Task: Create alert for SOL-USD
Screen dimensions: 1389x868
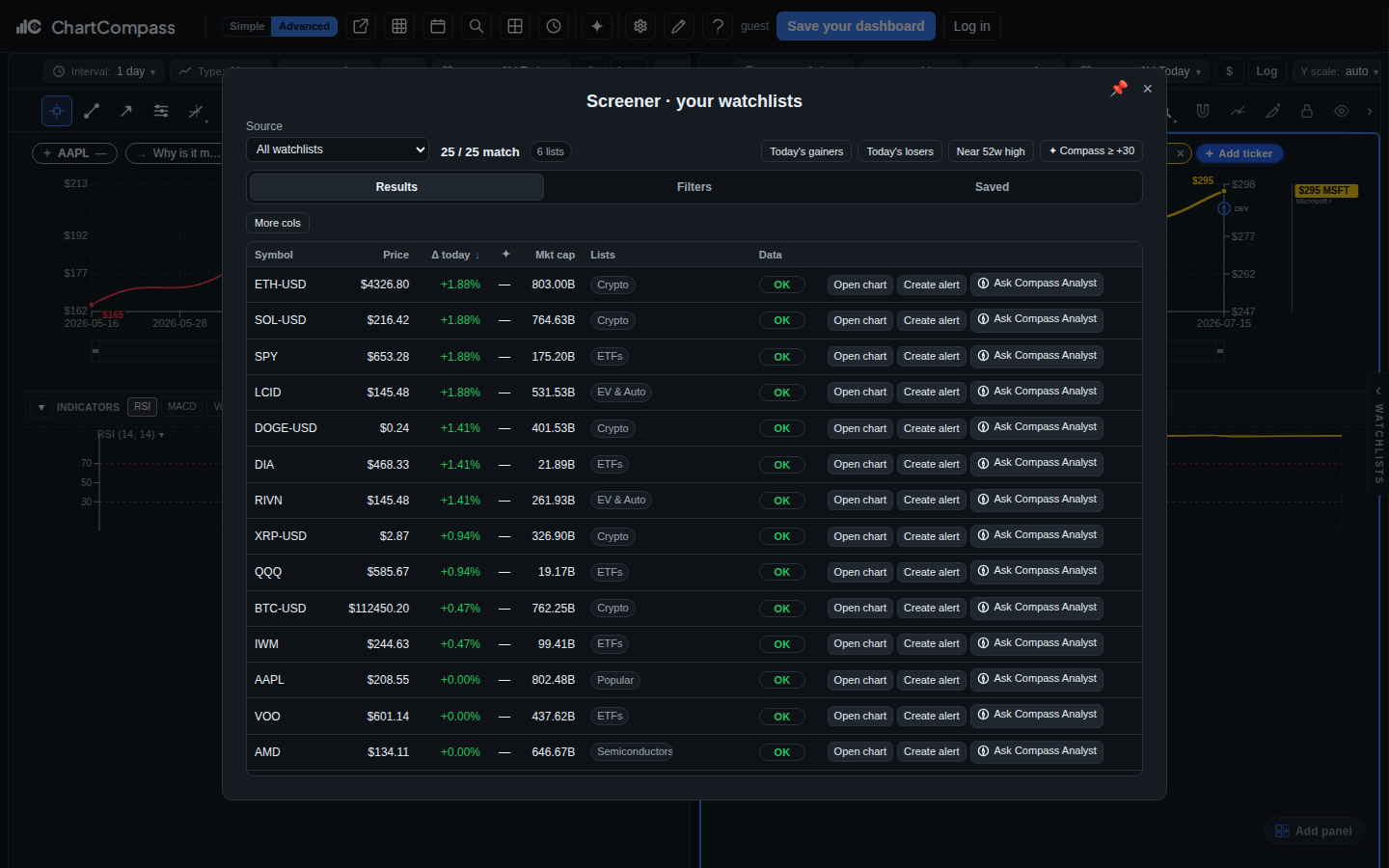Action: pyautogui.click(x=931, y=320)
